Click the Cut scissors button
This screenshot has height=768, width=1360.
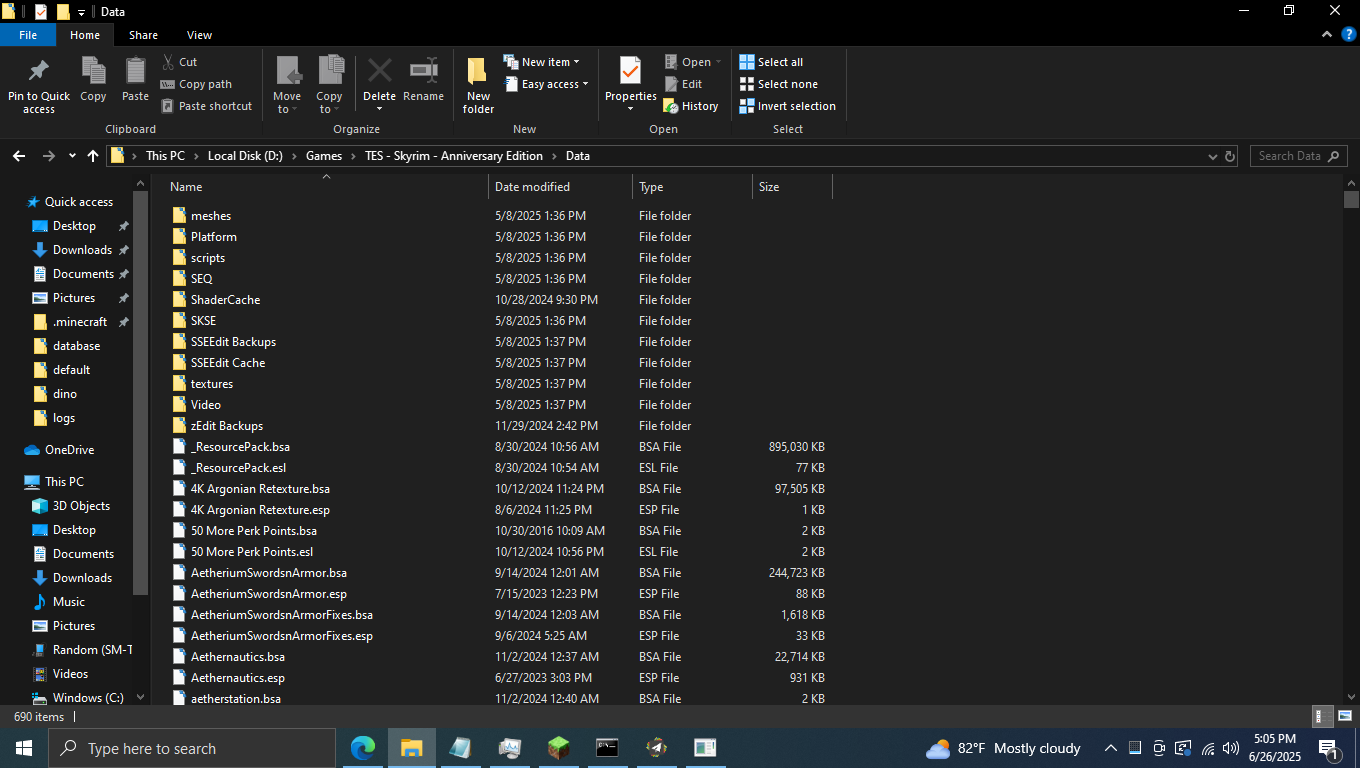[x=179, y=62]
